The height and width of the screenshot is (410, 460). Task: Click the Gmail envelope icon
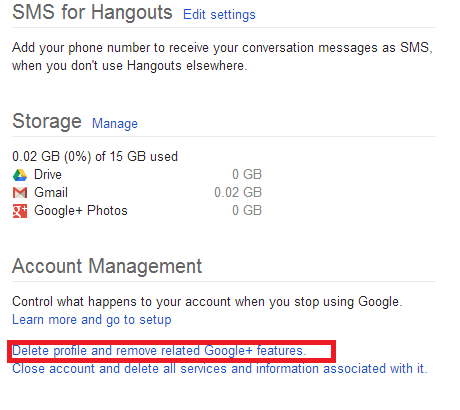click(20, 193)
